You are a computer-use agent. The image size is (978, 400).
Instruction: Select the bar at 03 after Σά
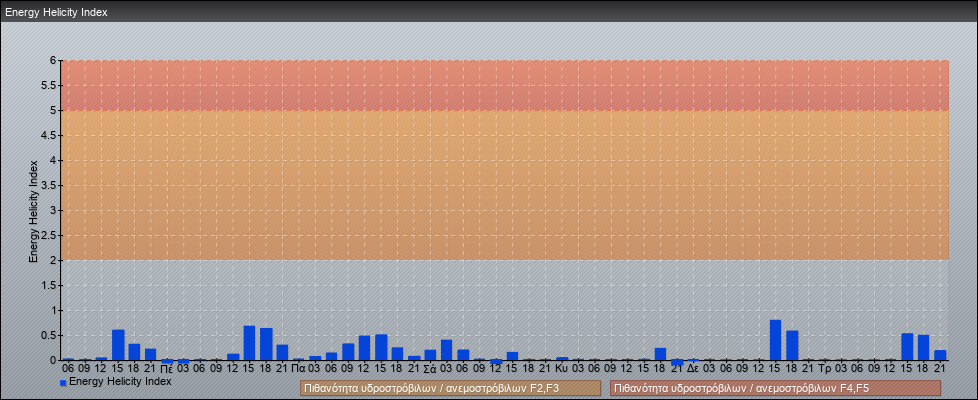(447, 350)
